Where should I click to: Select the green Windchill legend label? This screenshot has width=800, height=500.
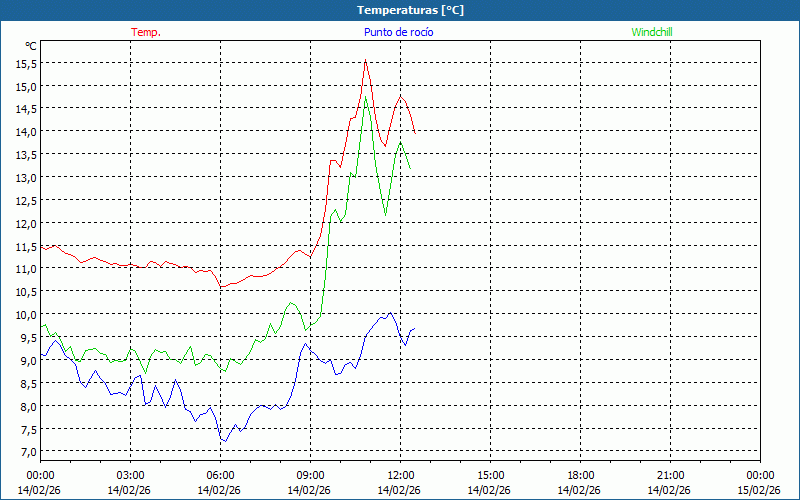651,32
